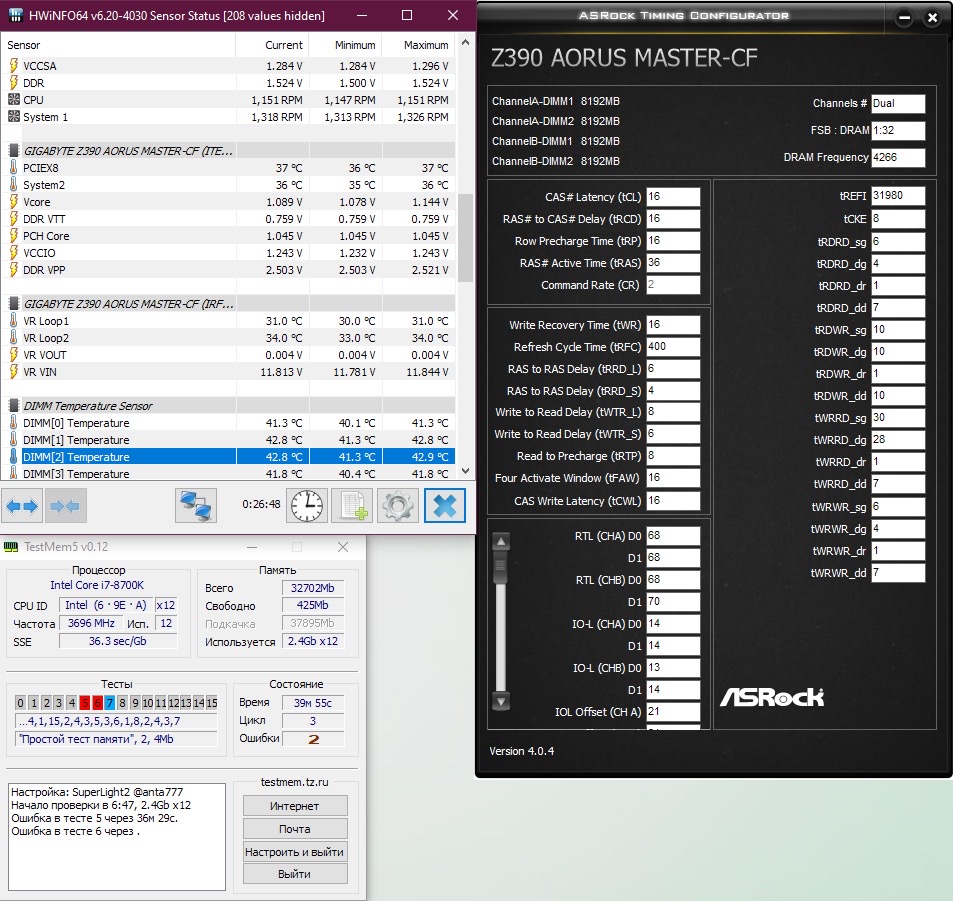The width and height of the screenshot is (953, 901).
Task: Click GIGABYTE Z390 IRF group chip icon
Action: [x=13, y=303]
